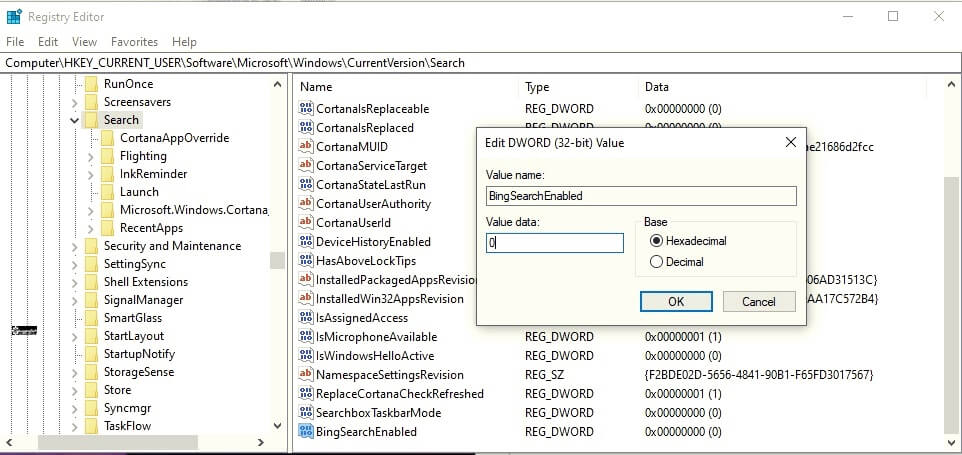The height and width of the screenshot is (455, 962).
Task: Click the StorageSense folder icon
Action: (x=91, y=372)
